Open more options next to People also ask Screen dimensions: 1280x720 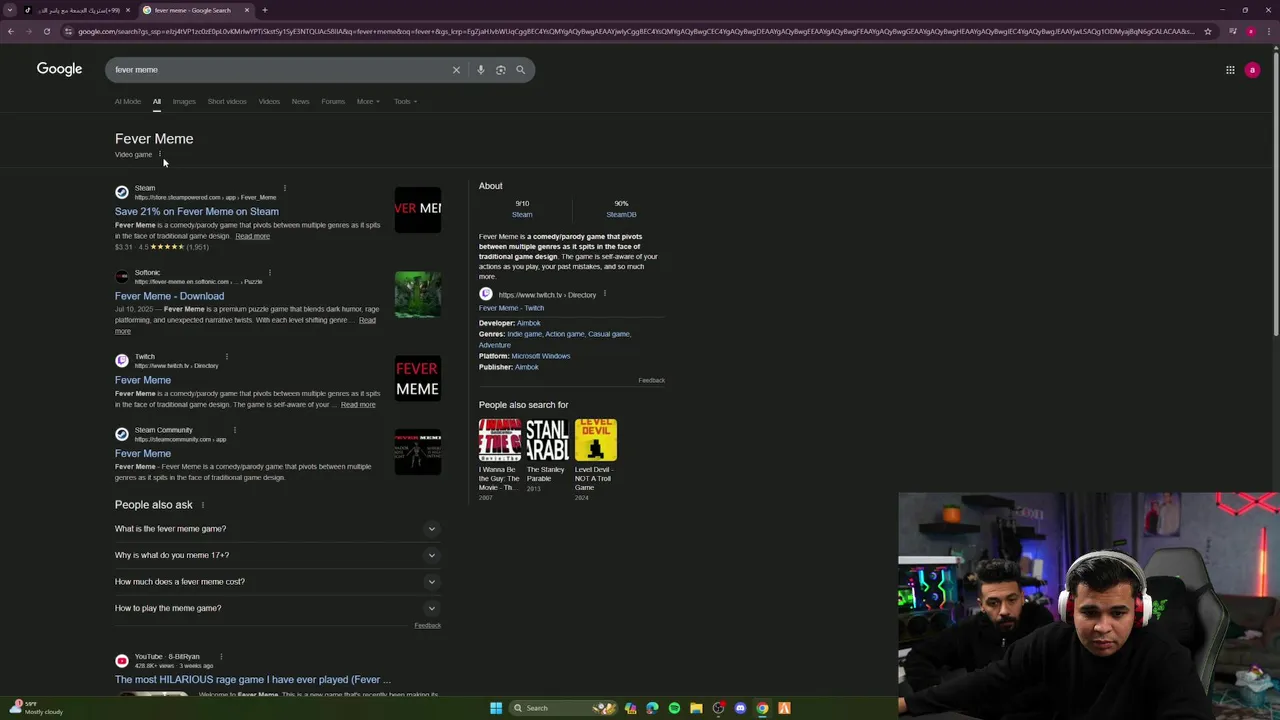point(202,505)
